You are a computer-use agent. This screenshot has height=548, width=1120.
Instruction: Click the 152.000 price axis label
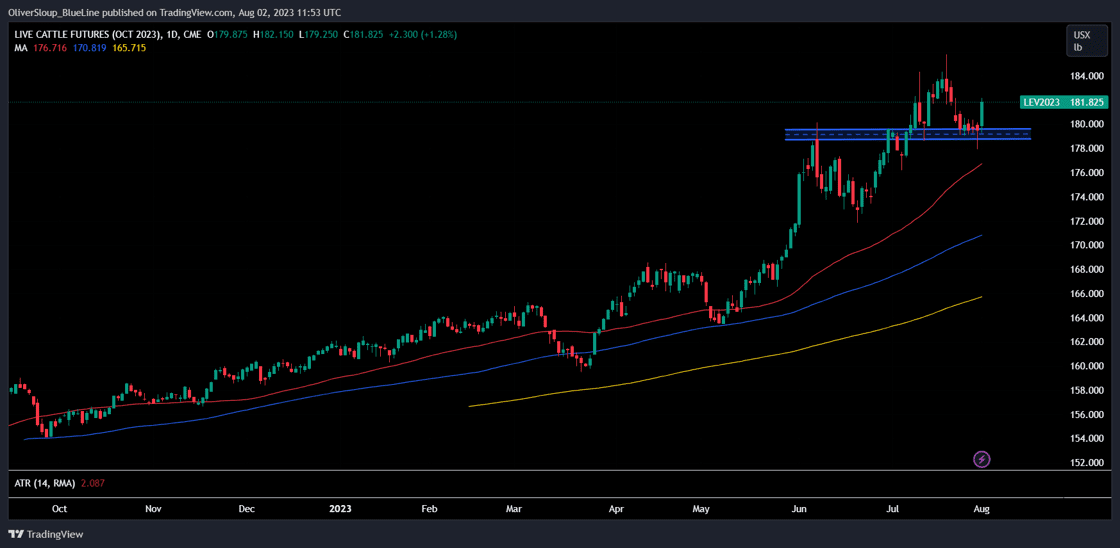click(x=1089, y=463)
